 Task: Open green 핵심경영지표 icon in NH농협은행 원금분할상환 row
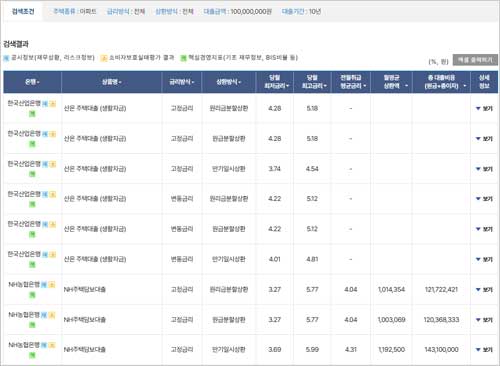click(32, 325)
